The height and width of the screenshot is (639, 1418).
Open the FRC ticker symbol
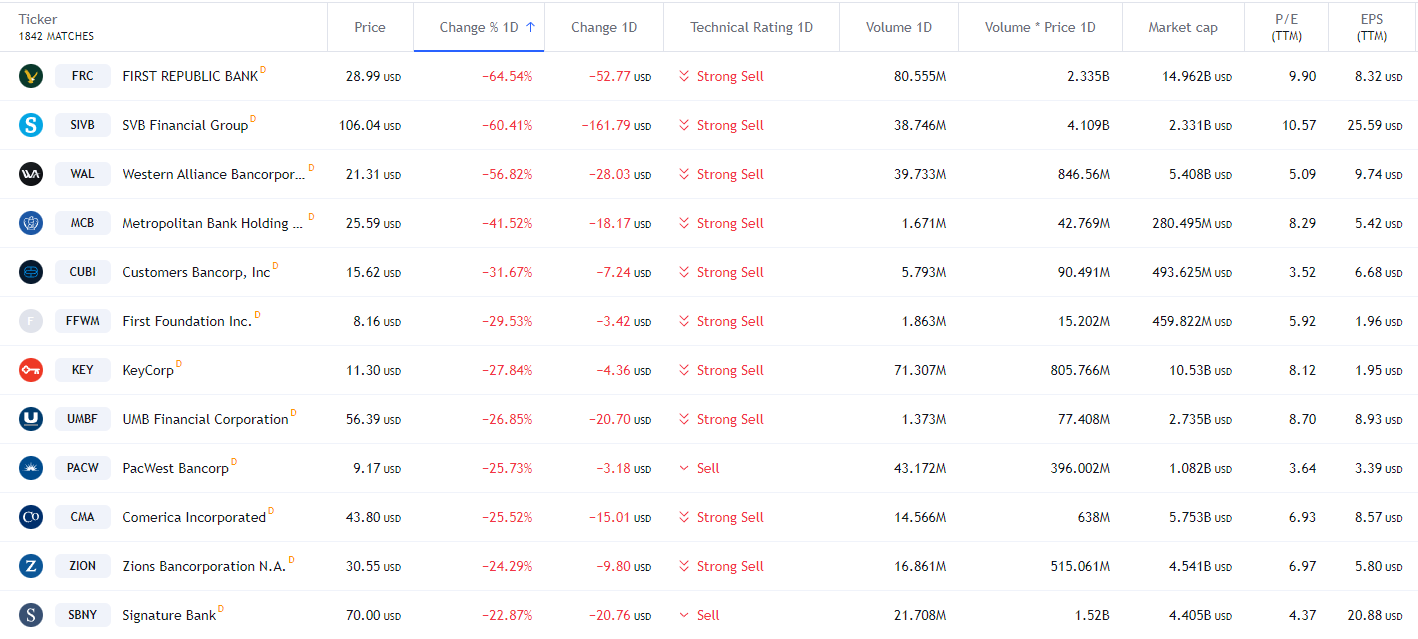click(x=83, y=76)
